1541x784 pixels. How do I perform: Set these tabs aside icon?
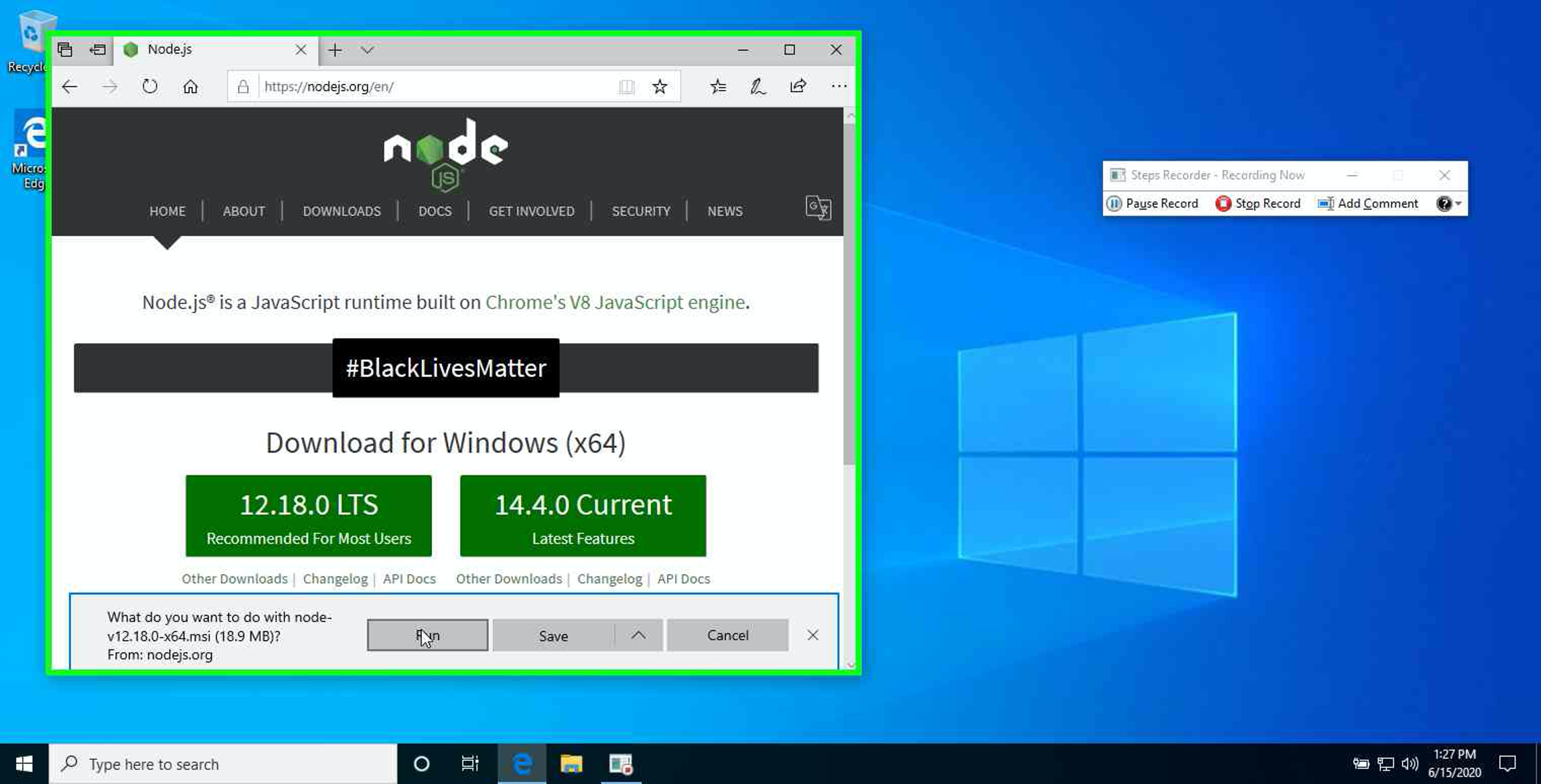97,50
